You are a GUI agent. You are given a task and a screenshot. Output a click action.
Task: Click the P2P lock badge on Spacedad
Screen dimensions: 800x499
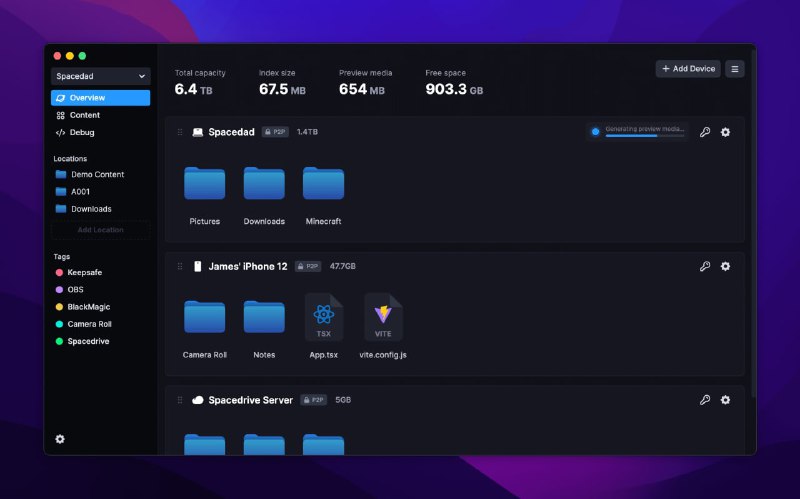click(276, 132)
